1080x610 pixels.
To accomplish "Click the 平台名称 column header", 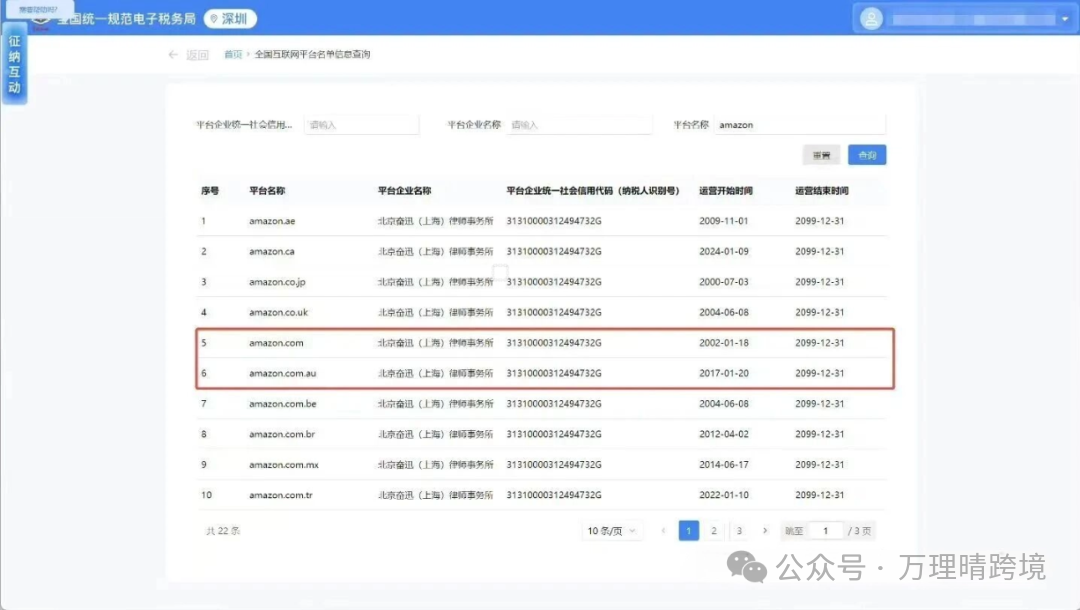I will click(x=267, y=191).
